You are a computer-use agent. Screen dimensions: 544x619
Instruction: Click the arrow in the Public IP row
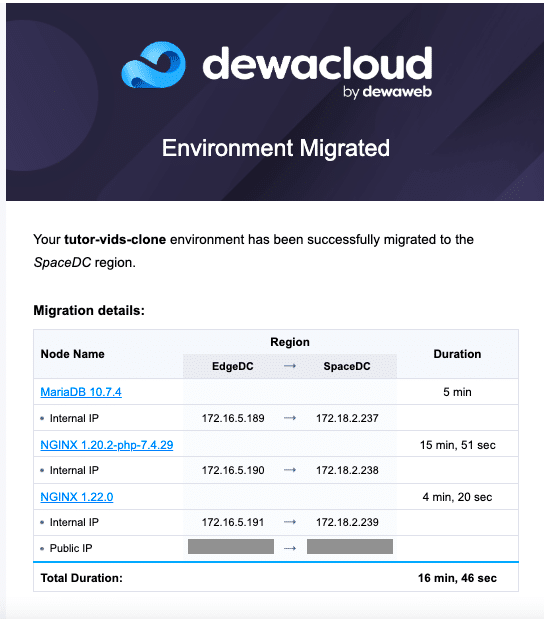(290, 548)
